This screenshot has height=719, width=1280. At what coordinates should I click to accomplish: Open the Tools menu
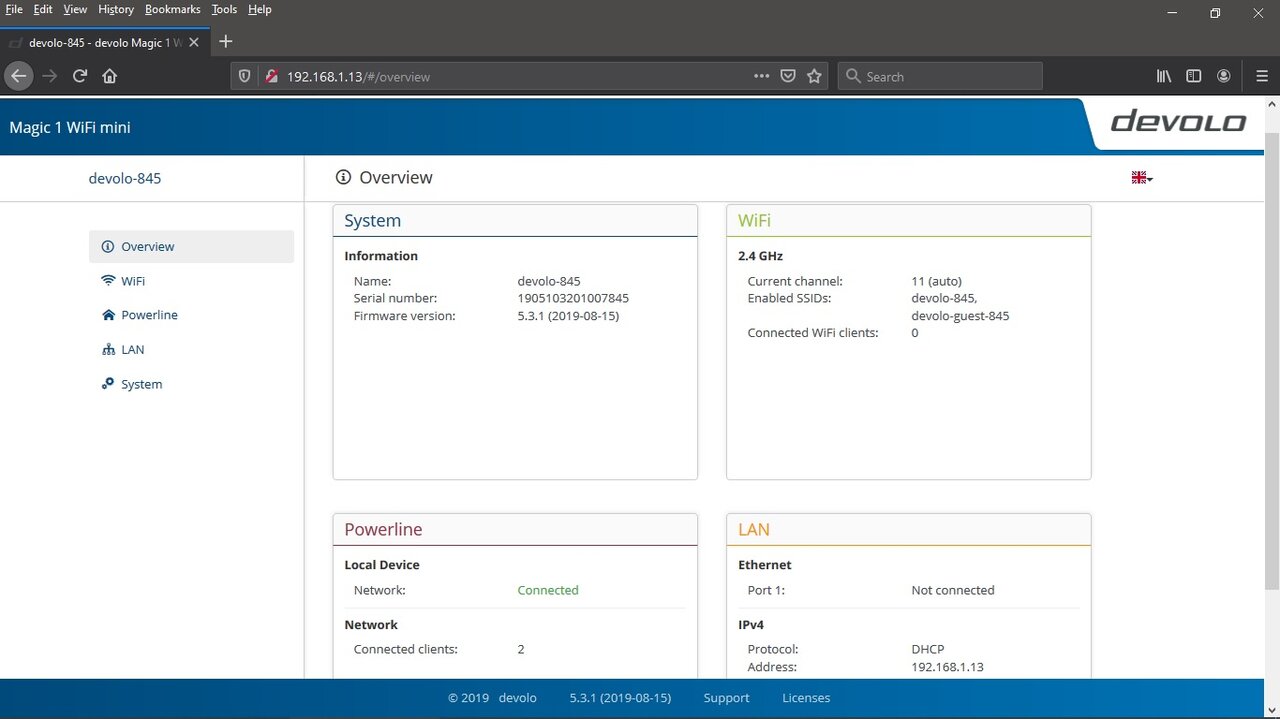pos(224,9)
